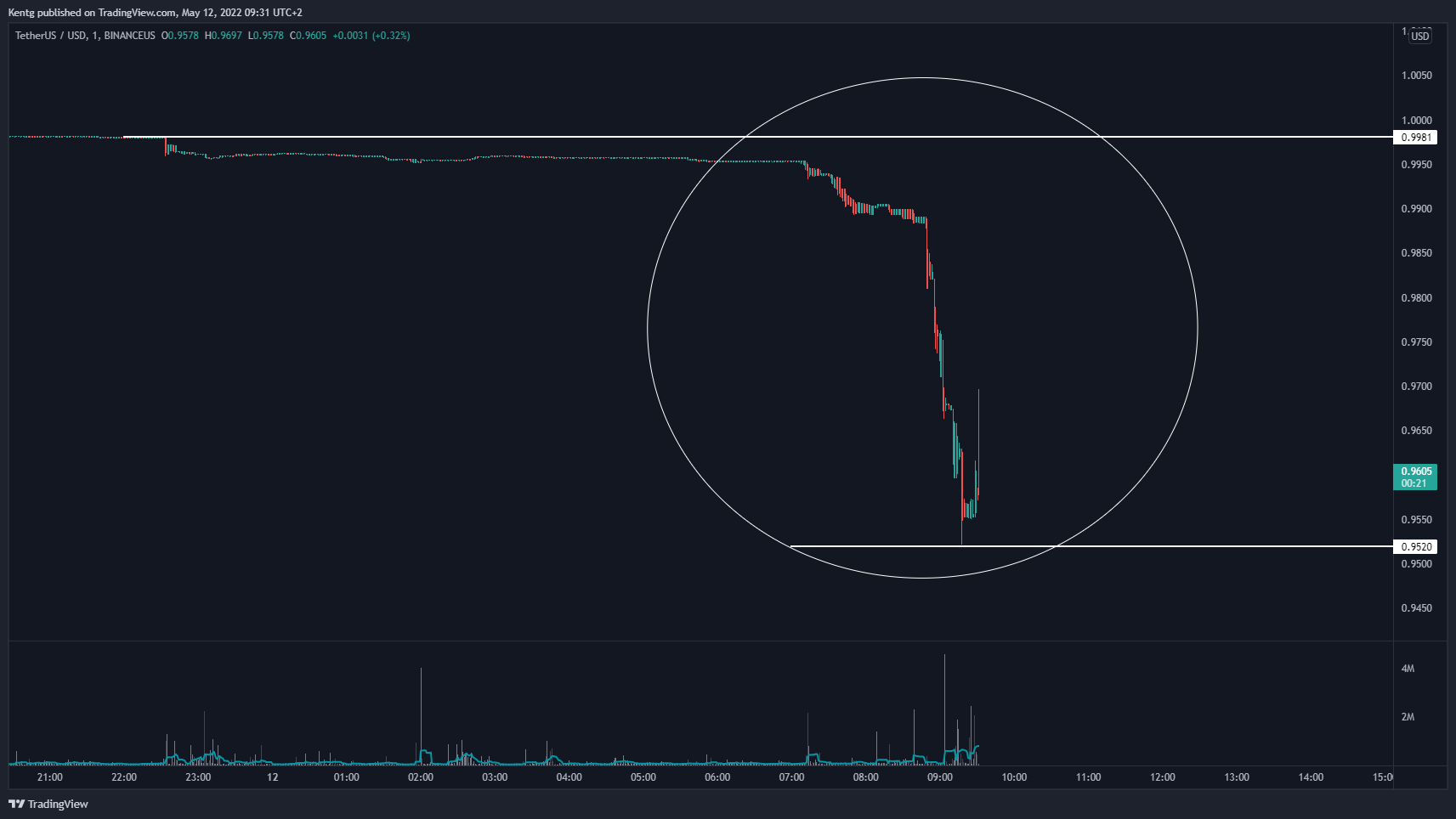The image size is (1456, 819).
Task: Click the 0.9900 price axis label
Action: (x=1417, y=209)
